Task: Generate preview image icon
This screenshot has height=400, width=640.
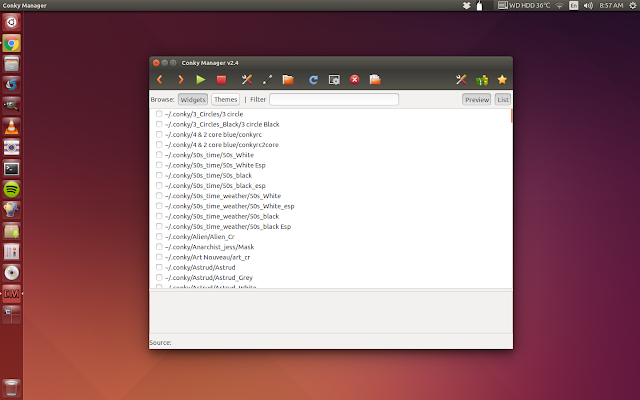Action: [x=334, y=80]
